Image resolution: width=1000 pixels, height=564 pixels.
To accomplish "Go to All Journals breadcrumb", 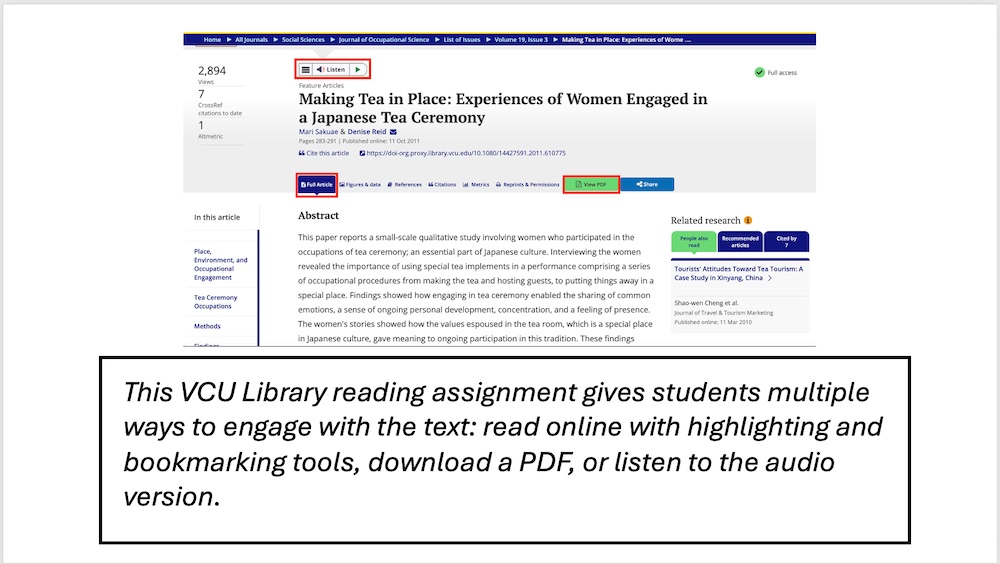I will pyautogui.click(x=251, y=40).
